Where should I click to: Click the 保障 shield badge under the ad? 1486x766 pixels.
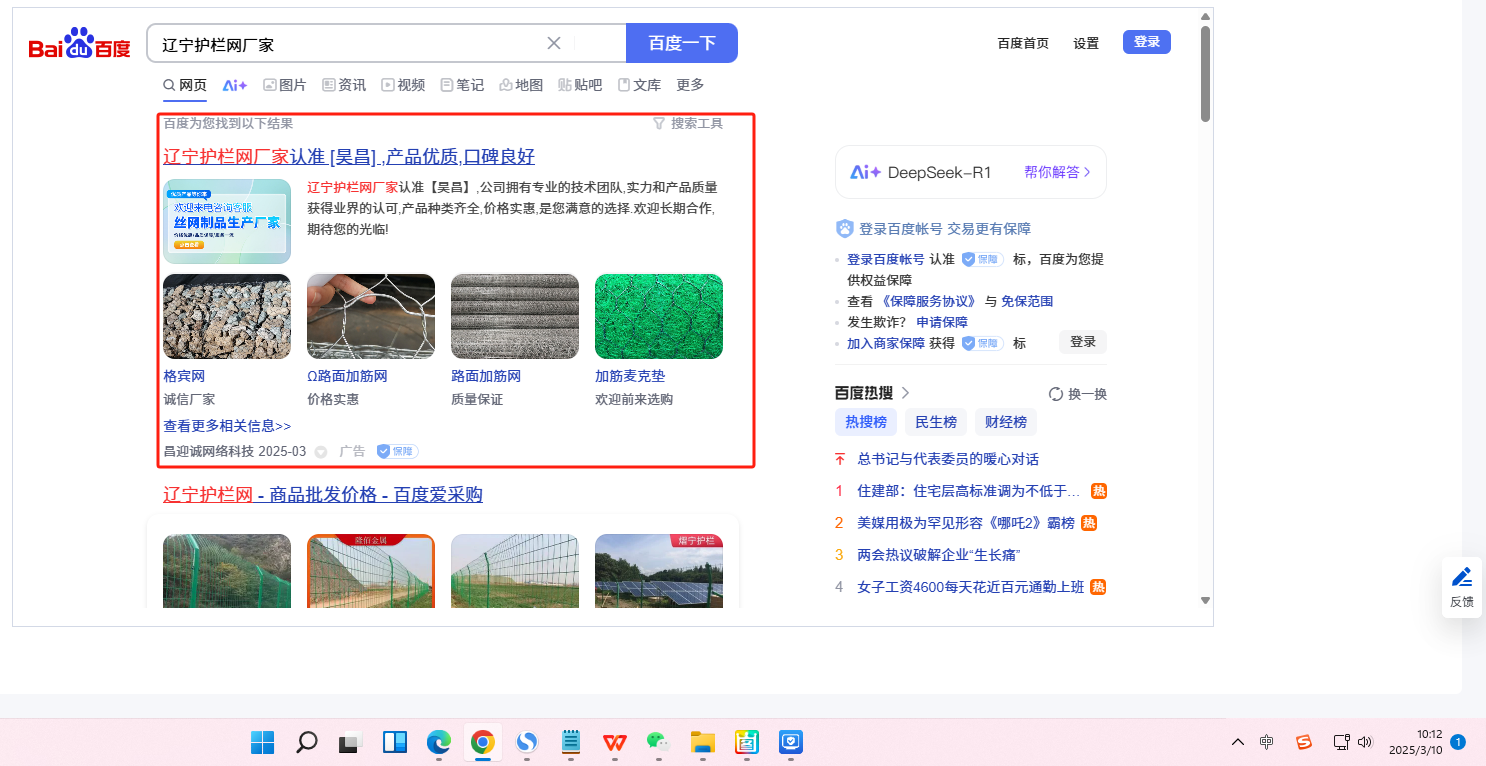[x=397, y=452]
